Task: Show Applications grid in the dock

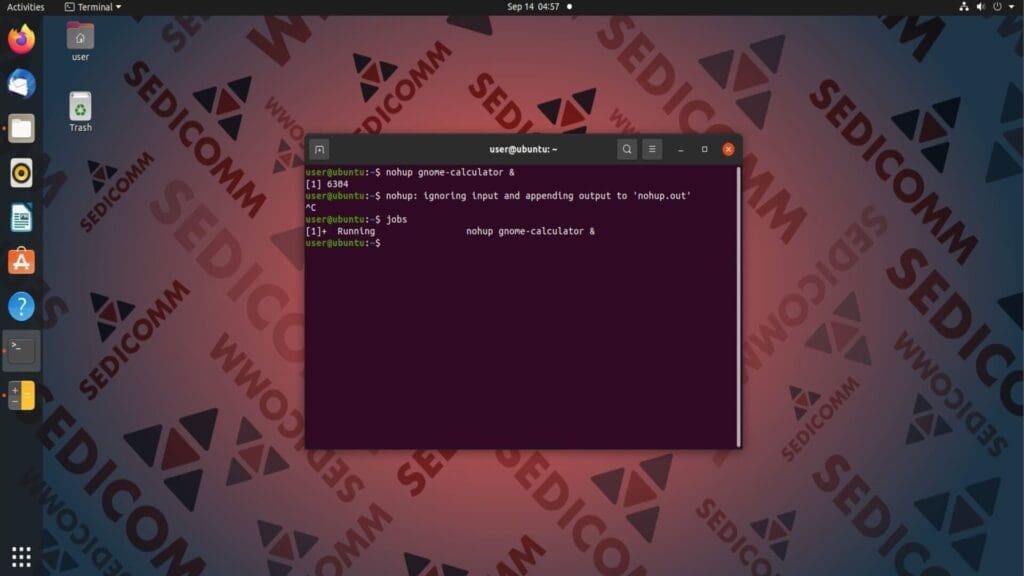Action: [x=21, y=556]
